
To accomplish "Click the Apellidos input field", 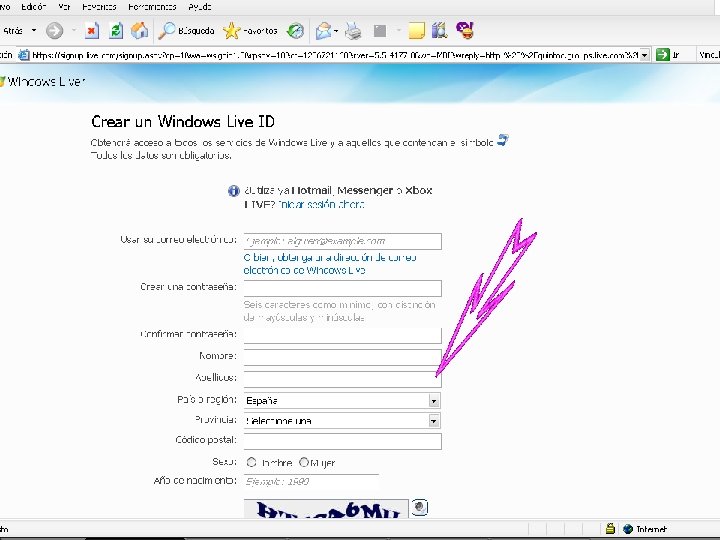I will click(343, 379).
